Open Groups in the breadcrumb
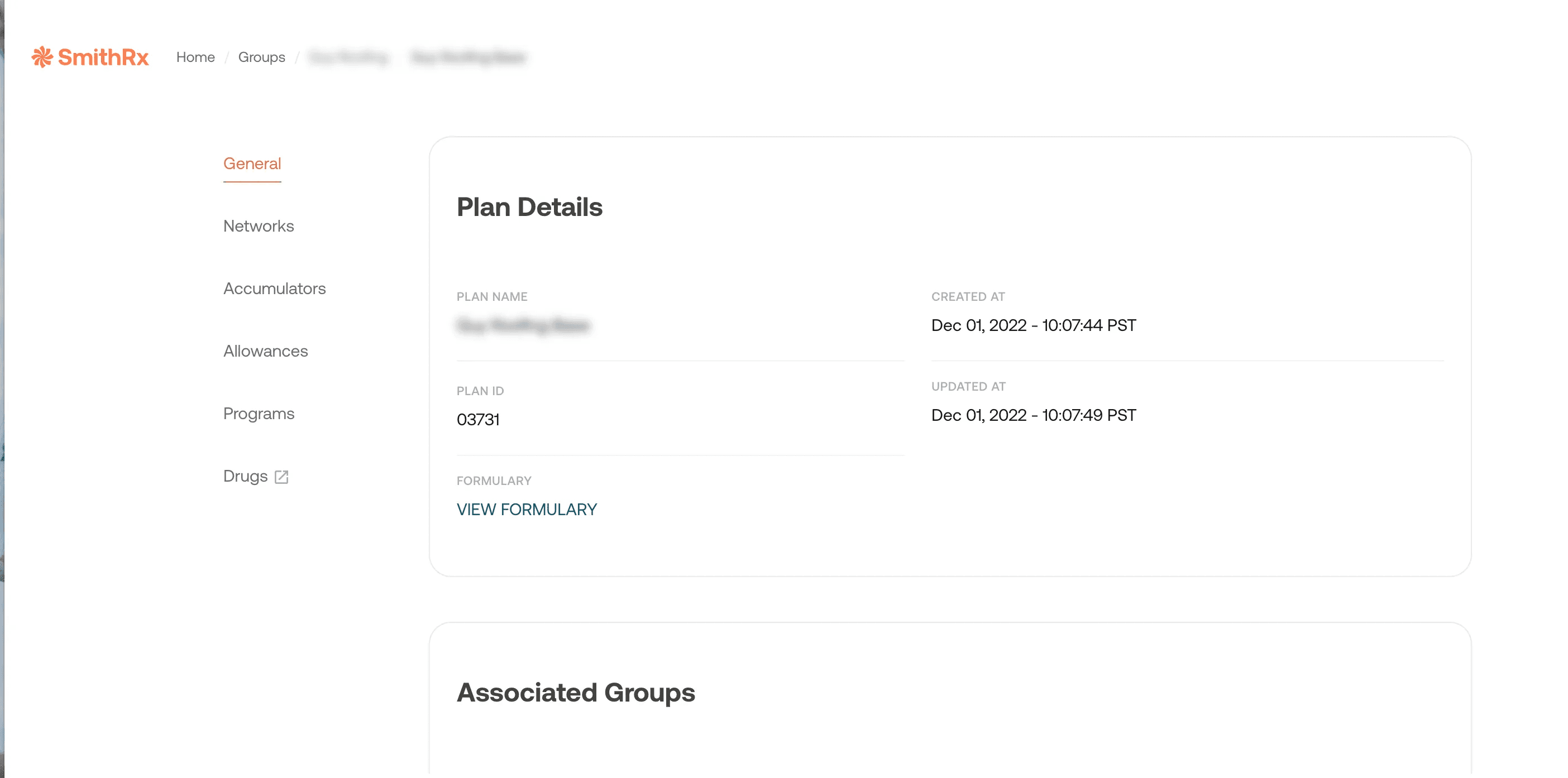Image resolution: width=1568 pixels, height=778 pixels. [x=261, y=57]
